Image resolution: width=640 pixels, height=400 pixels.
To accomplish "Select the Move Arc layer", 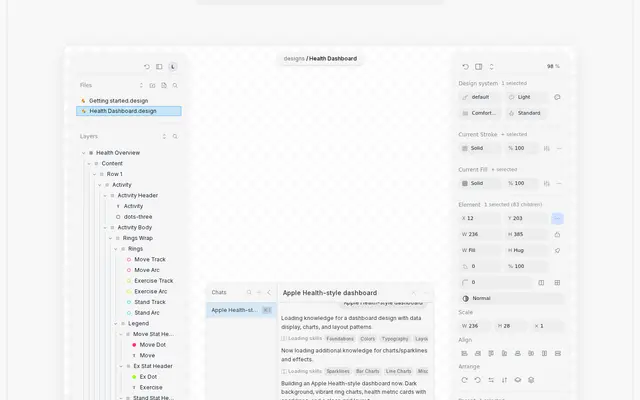I will pyautogui.click(x=147, y=270).
